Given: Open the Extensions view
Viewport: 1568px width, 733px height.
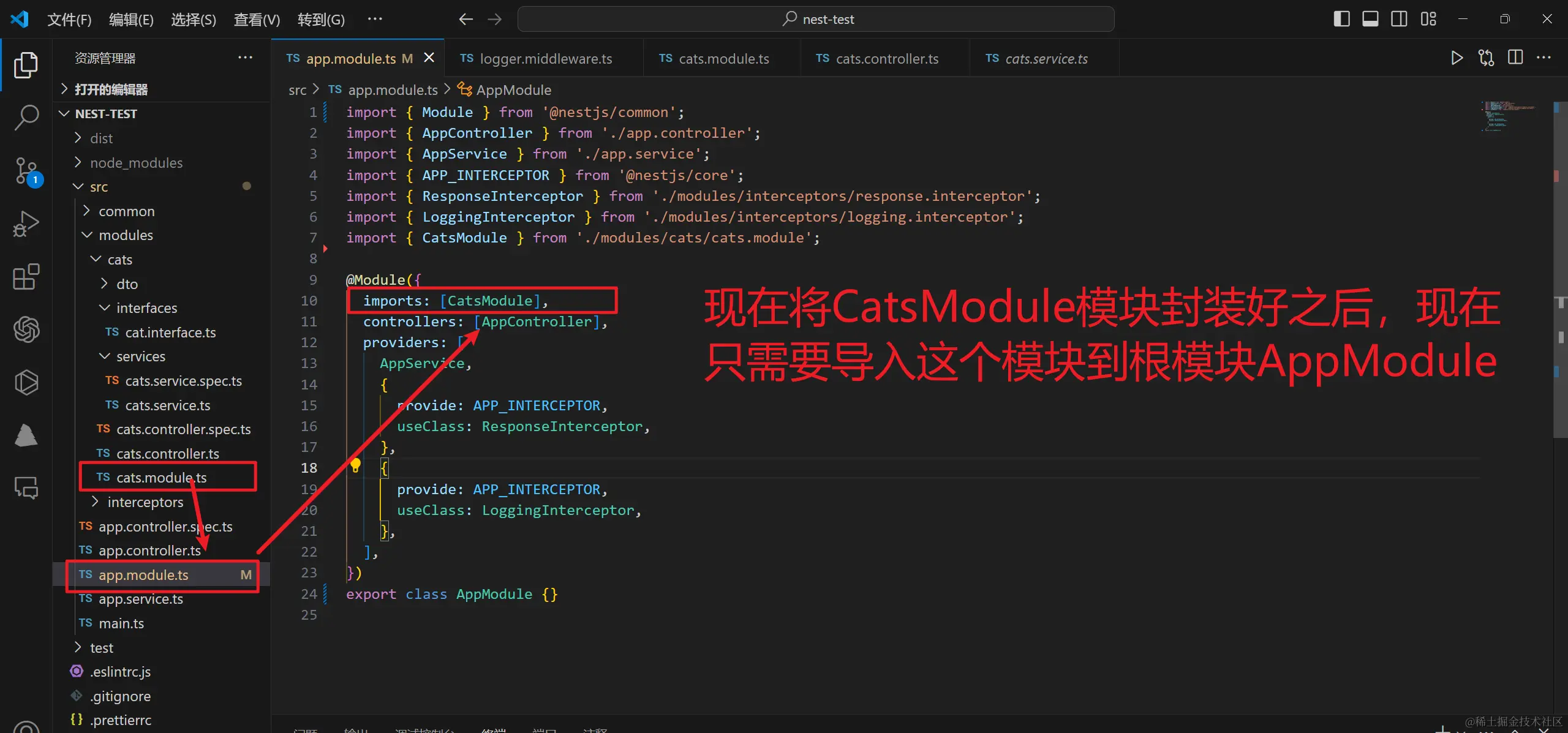Looking at the screenshot, I should point(26,277).
